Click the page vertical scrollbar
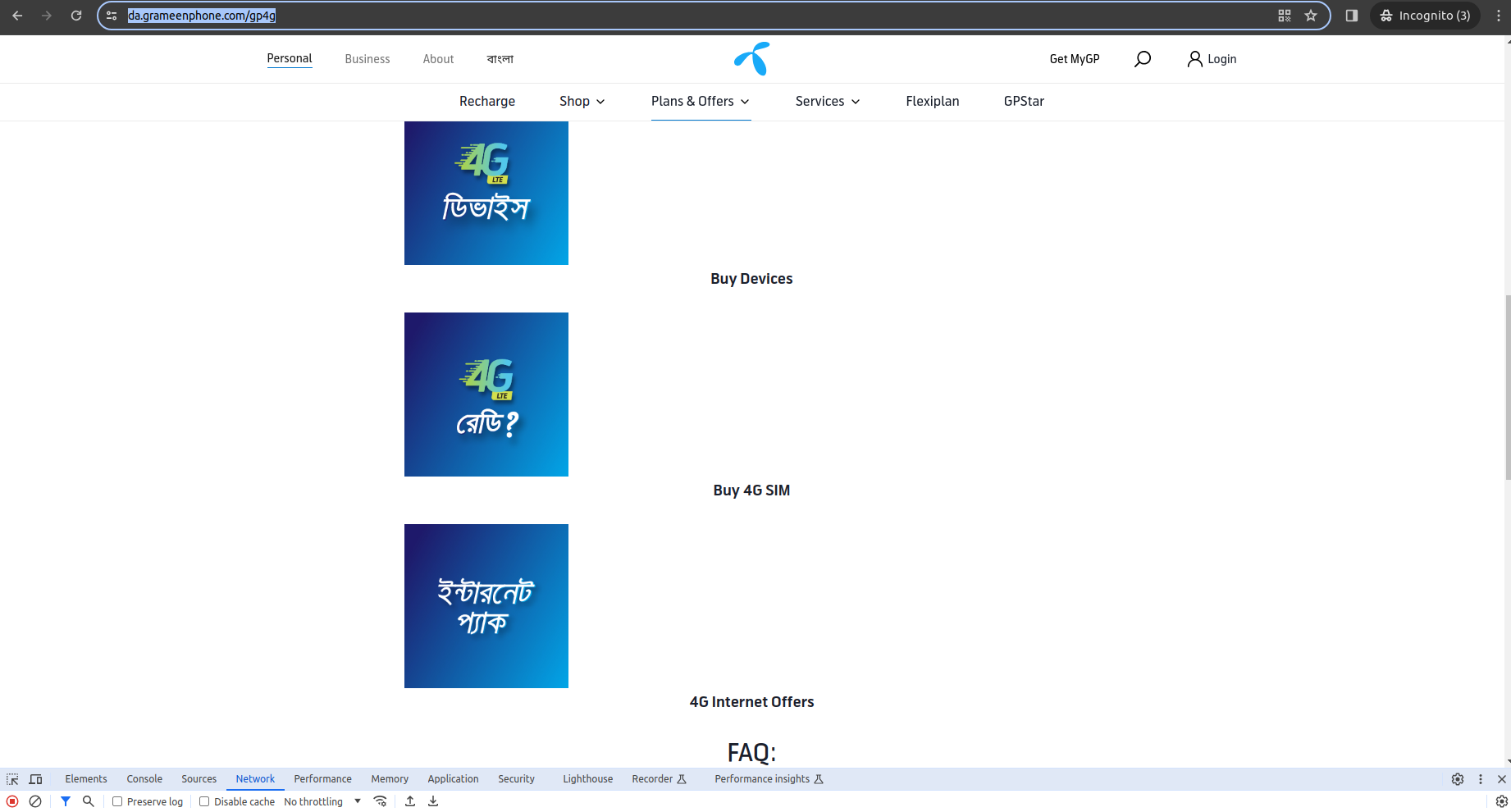The width and height of the screenshot is (1511, 812). (x=1508, y=387)
